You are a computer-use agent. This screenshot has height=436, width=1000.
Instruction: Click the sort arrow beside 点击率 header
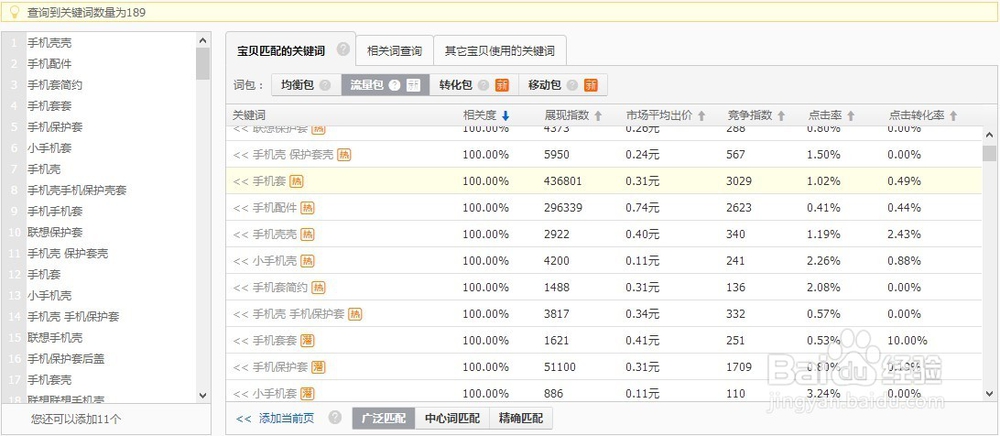point(851,116)
